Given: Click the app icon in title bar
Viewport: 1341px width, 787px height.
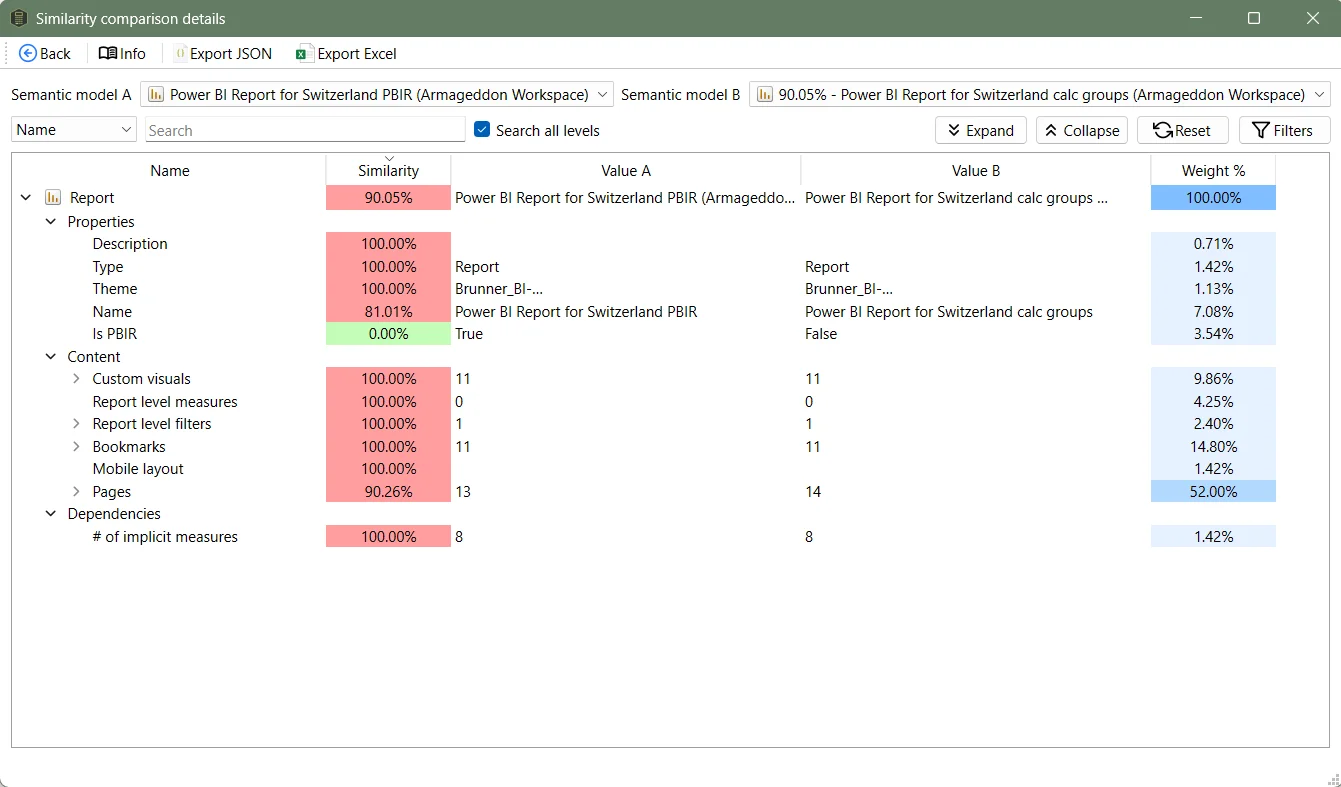Looking at the screenshot, I should click(x=18, y=18).
